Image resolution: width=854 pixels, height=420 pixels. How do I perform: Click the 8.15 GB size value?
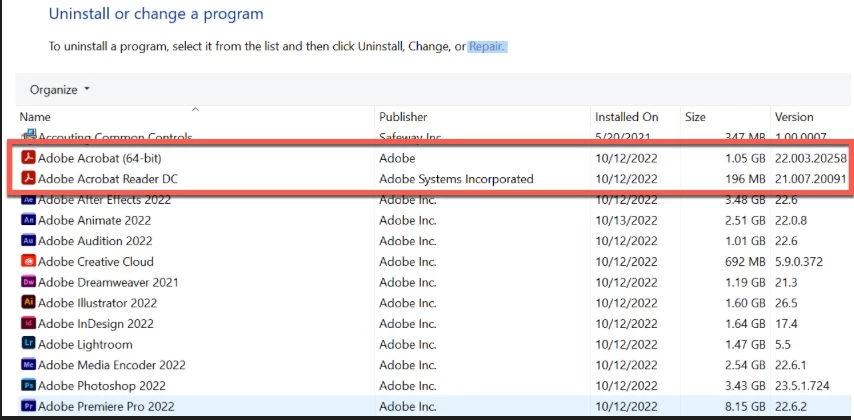(743, 406)
